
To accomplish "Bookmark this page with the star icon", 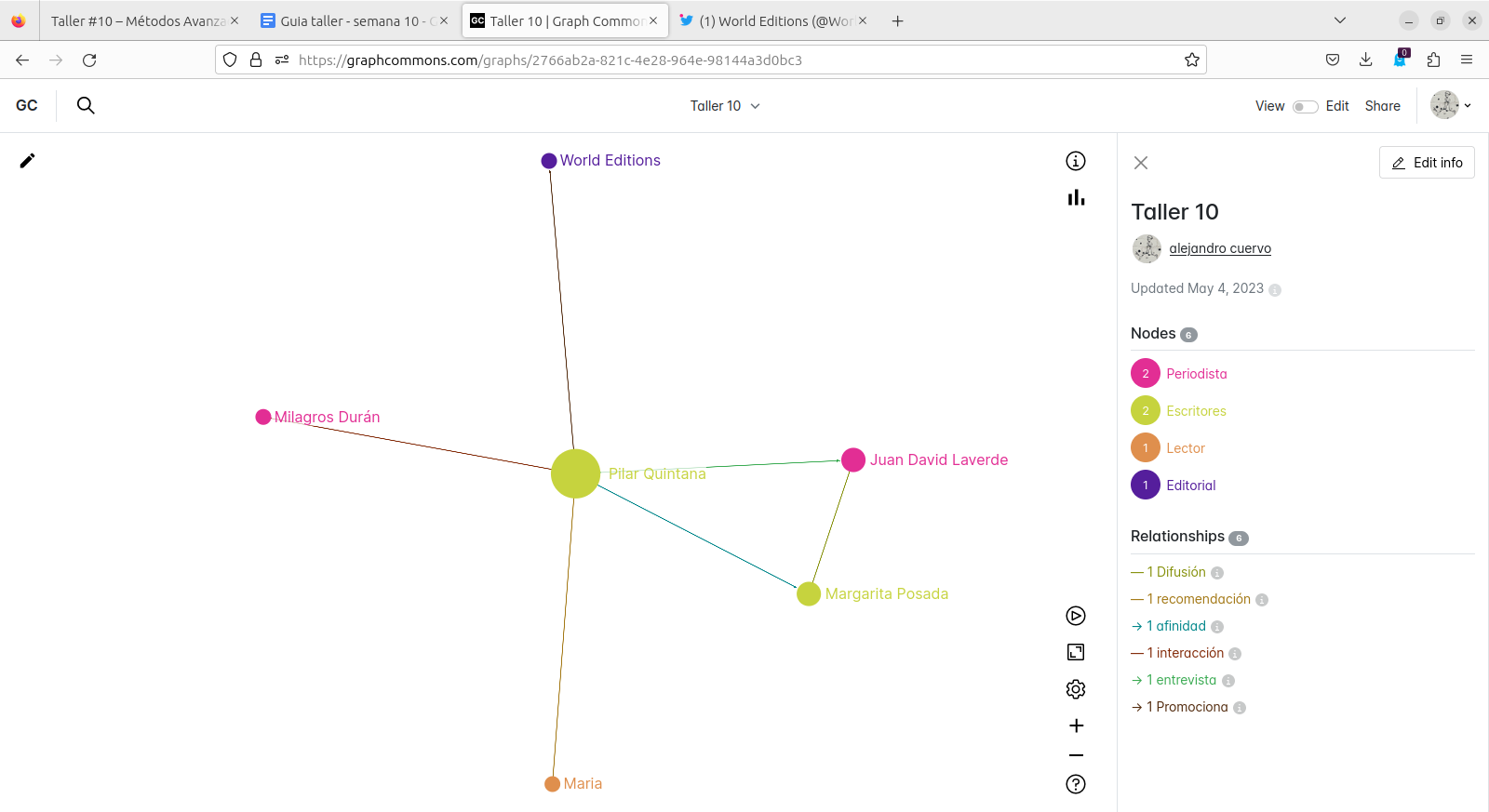I will [1192, 60].
